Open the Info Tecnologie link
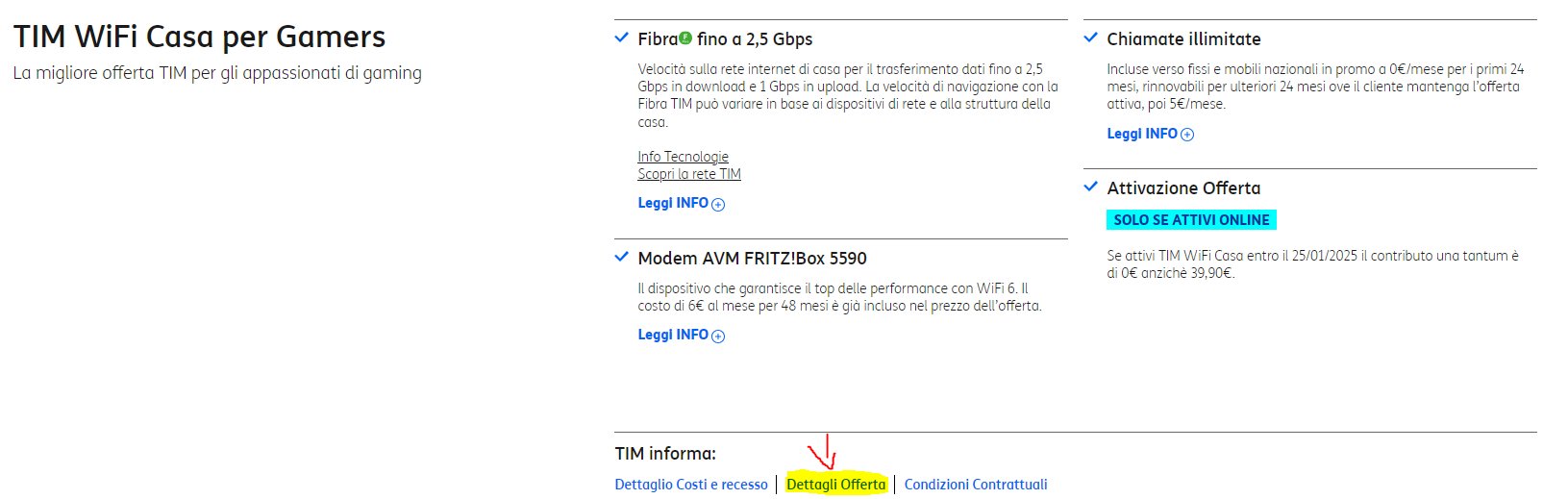 (683, 157)
